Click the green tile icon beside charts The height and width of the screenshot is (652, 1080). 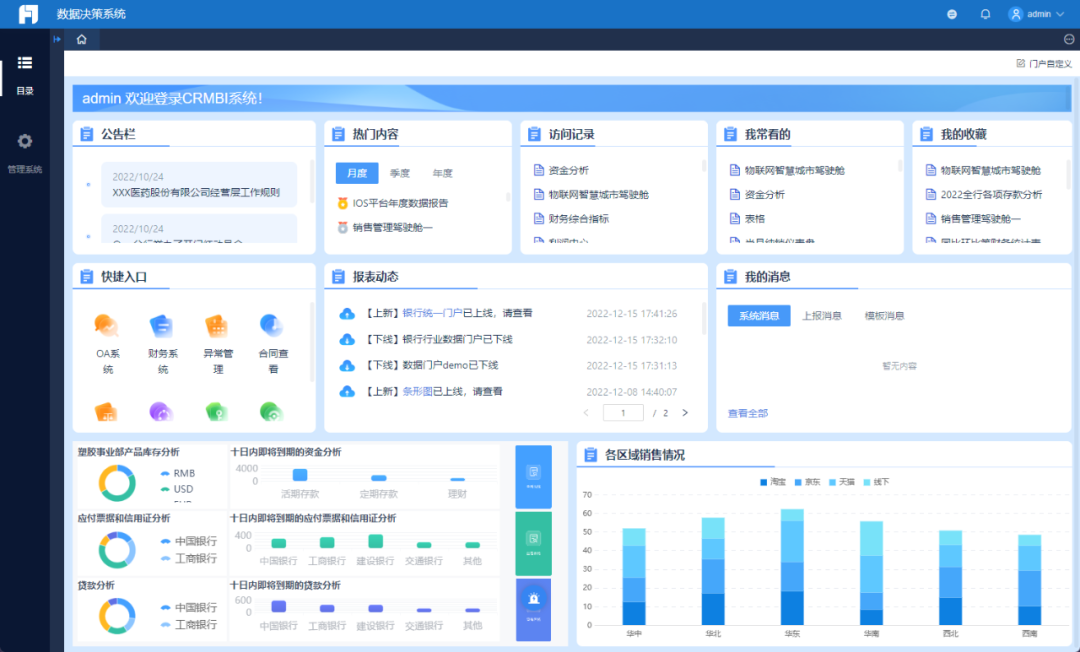(x=533, y=543)
